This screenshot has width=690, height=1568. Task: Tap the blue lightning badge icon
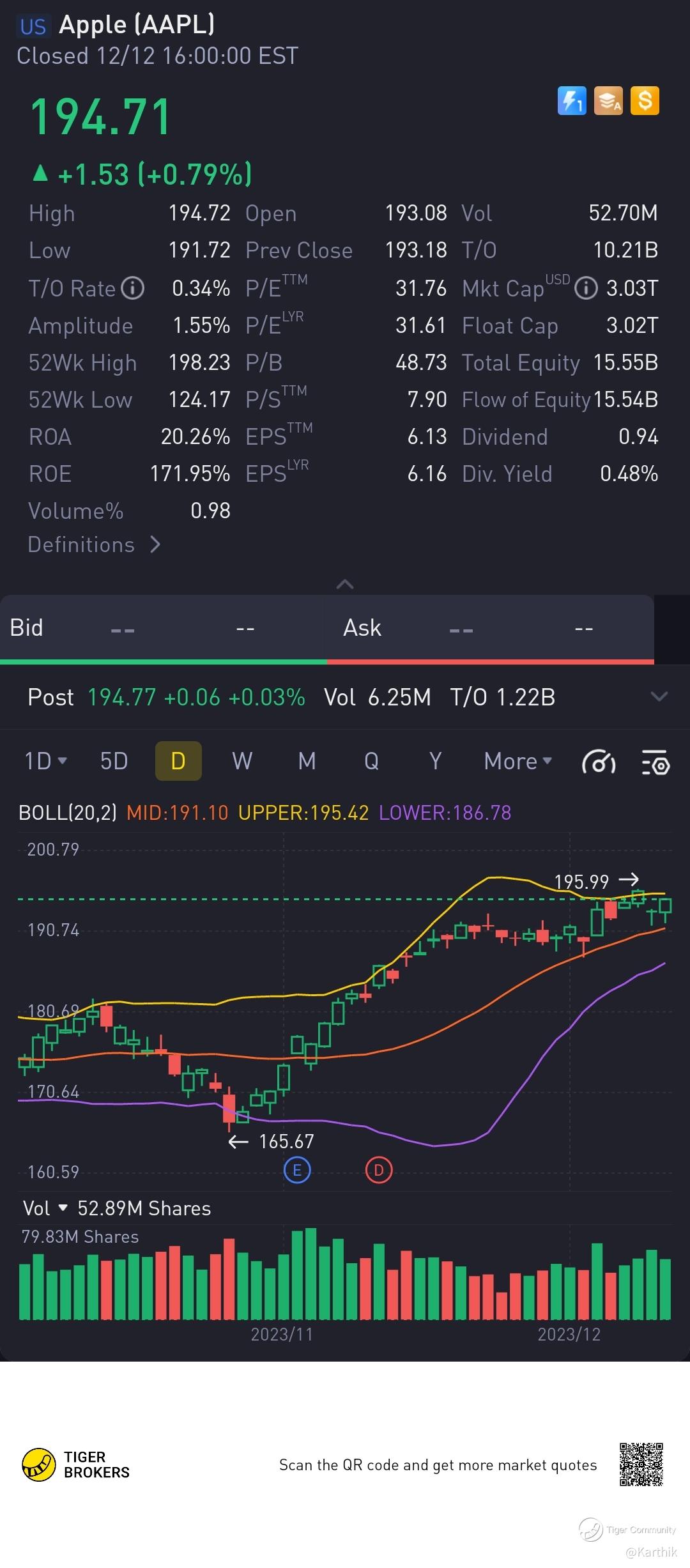[572, 101]
